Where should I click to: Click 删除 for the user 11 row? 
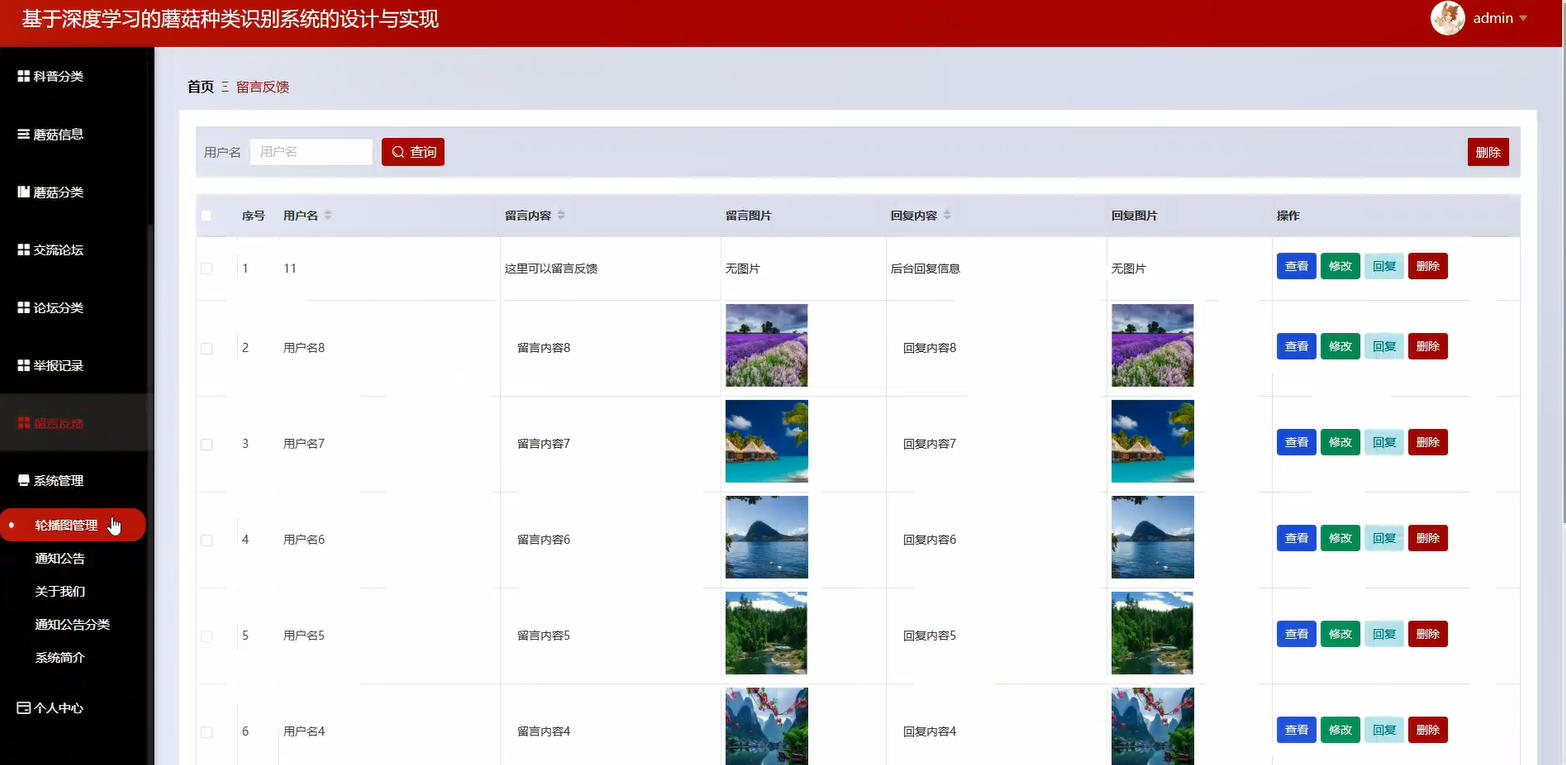[1428, 266]
